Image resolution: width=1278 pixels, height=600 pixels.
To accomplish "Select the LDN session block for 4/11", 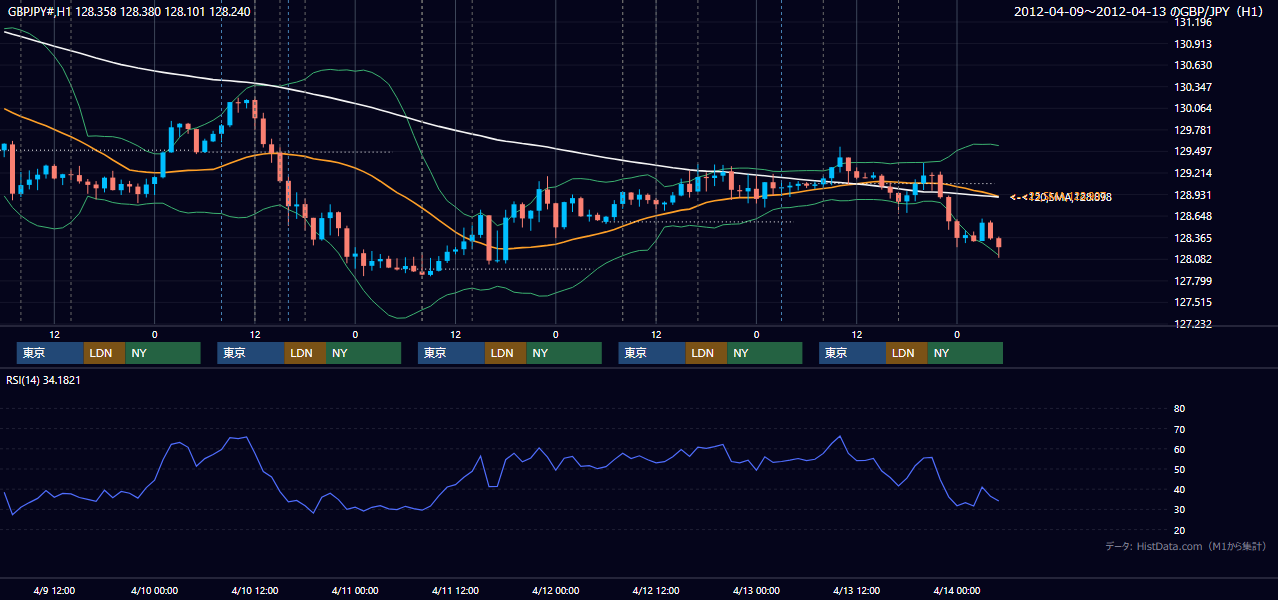I will coord(505,353).
